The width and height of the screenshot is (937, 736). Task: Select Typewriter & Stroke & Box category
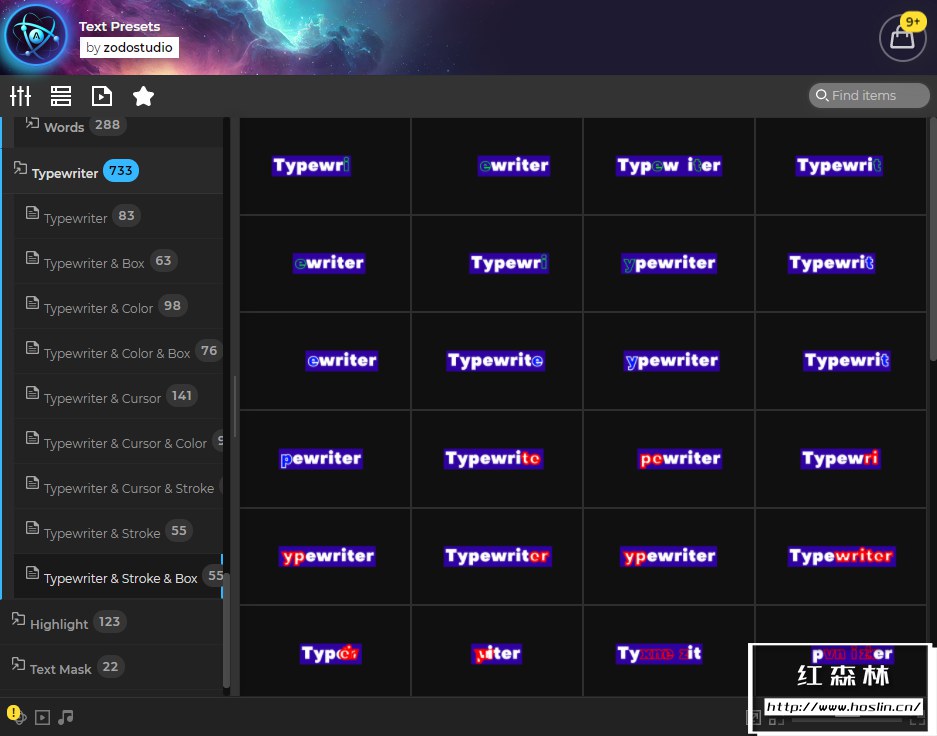(118, 576)
